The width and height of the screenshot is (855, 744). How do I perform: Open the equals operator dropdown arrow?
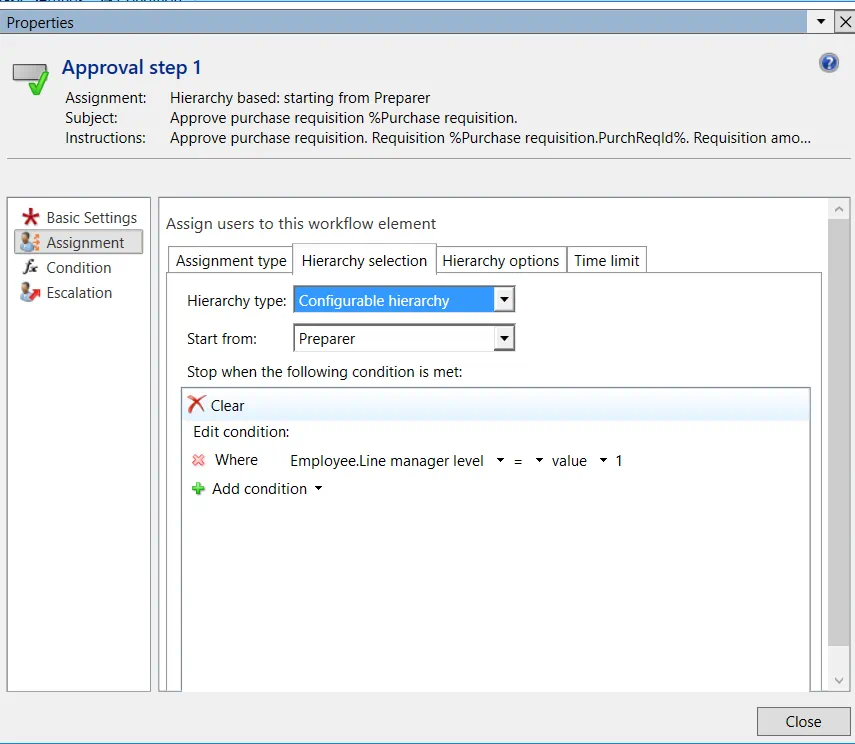[x=539, y=460]
